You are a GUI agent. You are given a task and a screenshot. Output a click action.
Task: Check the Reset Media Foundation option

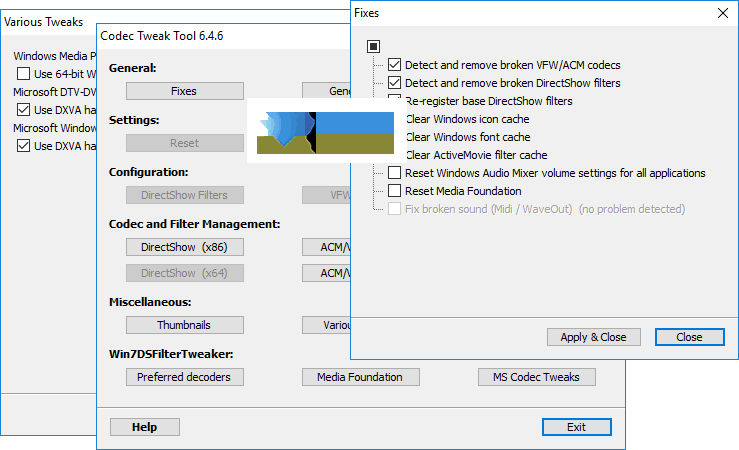pos(394,190)
